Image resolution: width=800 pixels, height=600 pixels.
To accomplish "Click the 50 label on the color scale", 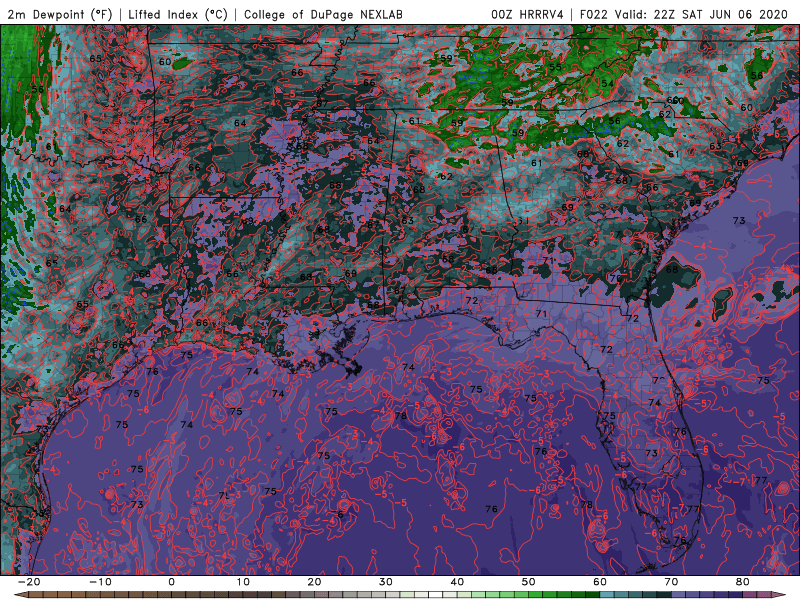I will pos(529,582).
